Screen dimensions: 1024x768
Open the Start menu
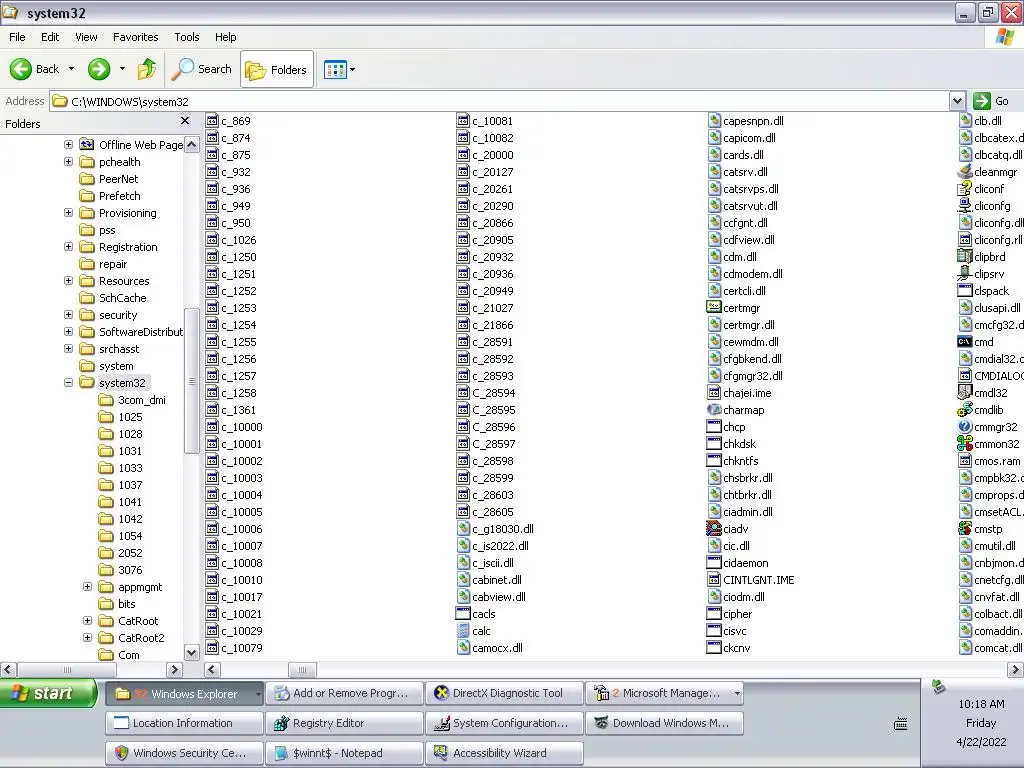[48, 693]
